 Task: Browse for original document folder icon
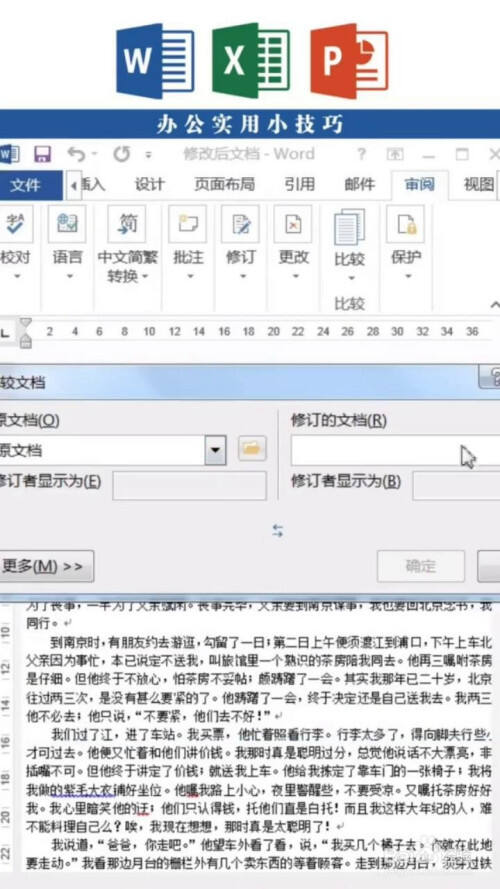pos(252,450)
